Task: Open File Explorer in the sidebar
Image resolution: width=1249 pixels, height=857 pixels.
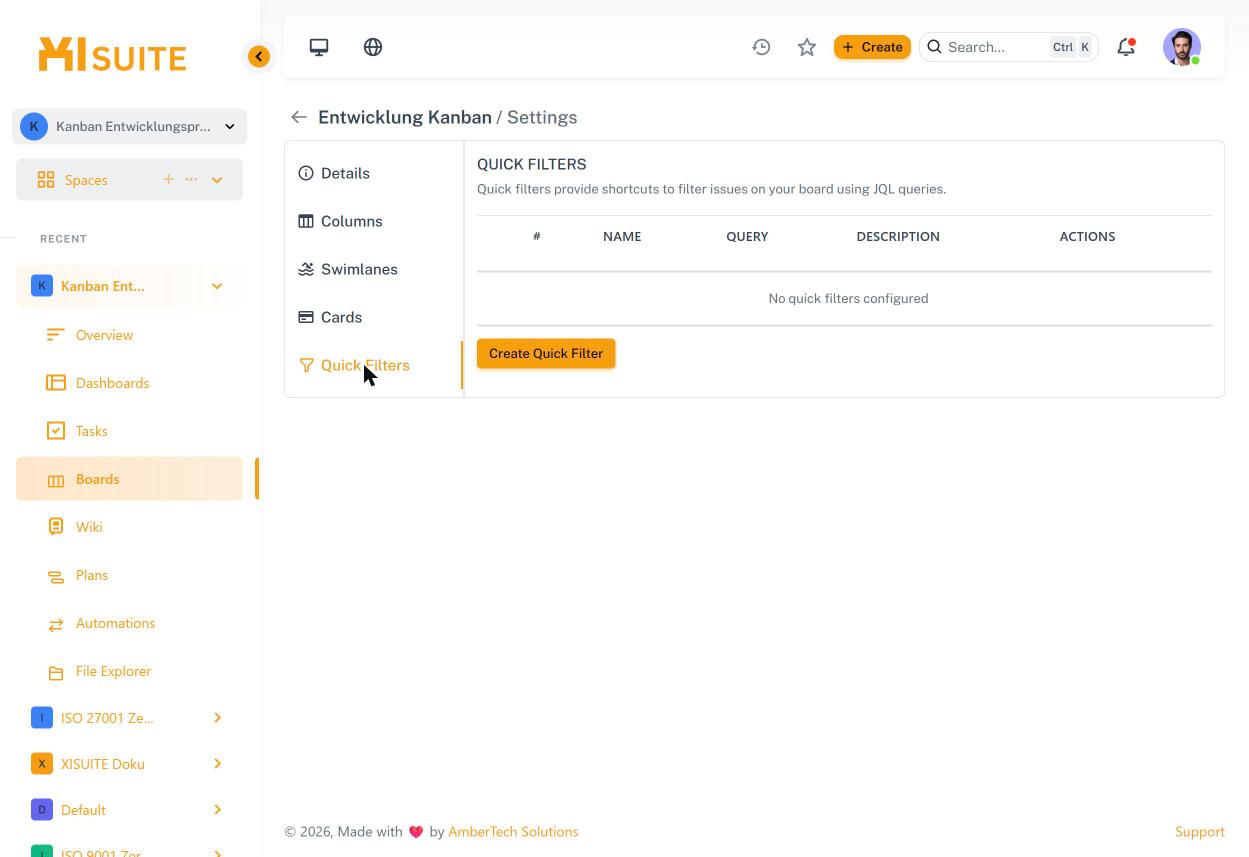Action: 129,671
